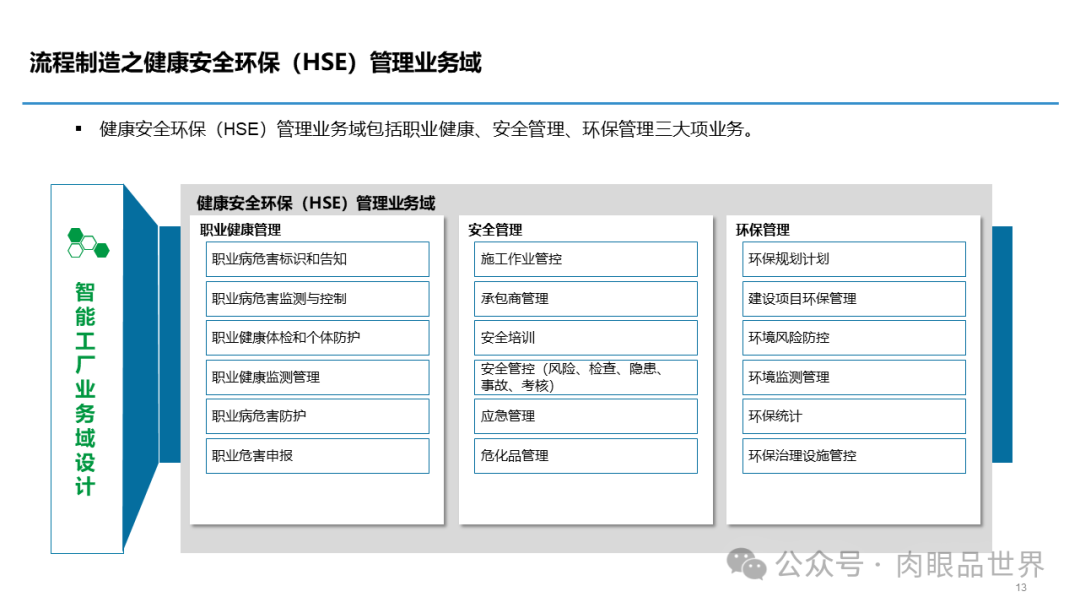Viewport: 1080px width, 608px height.
Task: Click the 职业健康管理 column heading
Action: coord(240,230)
